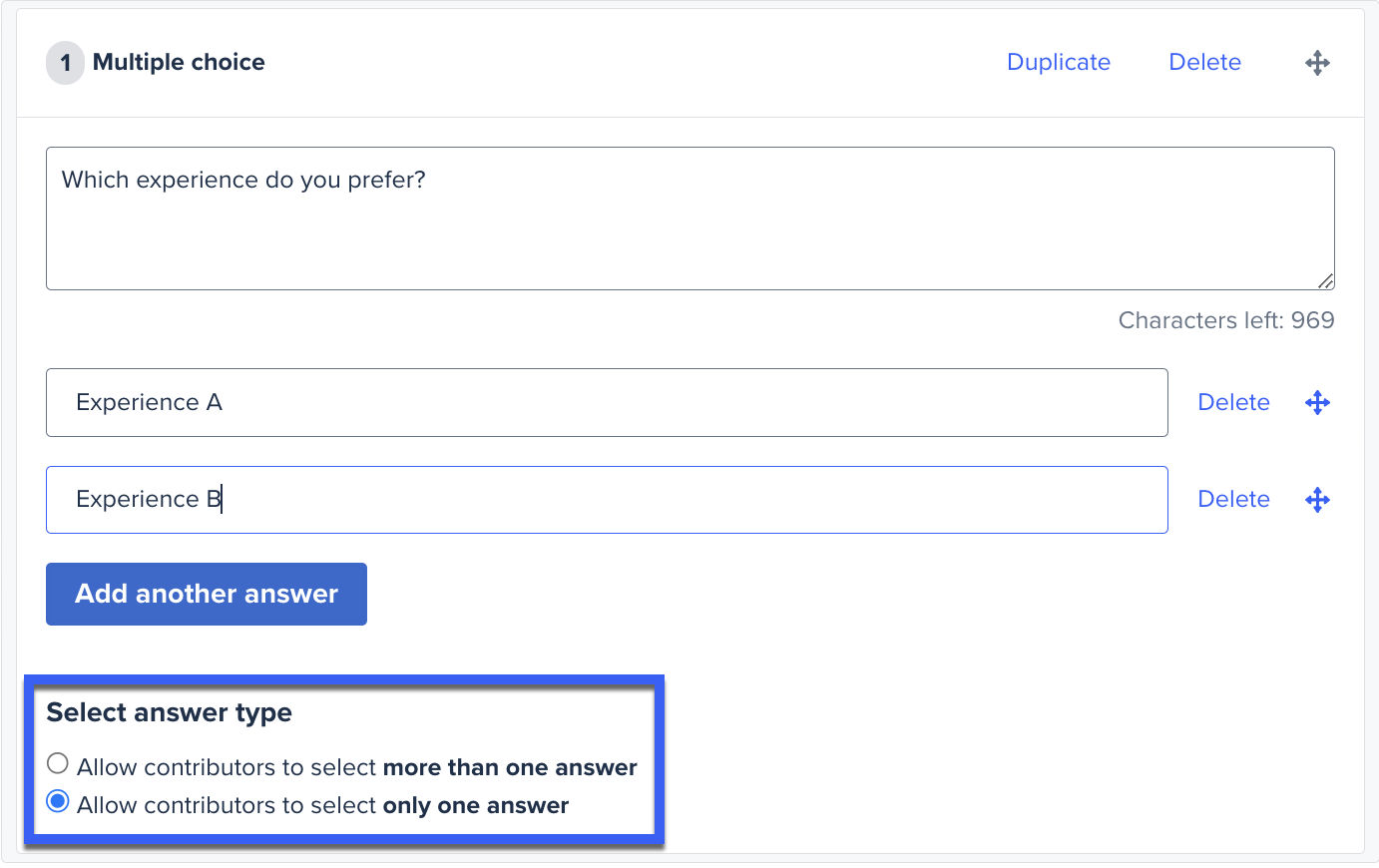1379x868 pixels.
Task: Click the question number 1 badge
Action: [65, 63]
